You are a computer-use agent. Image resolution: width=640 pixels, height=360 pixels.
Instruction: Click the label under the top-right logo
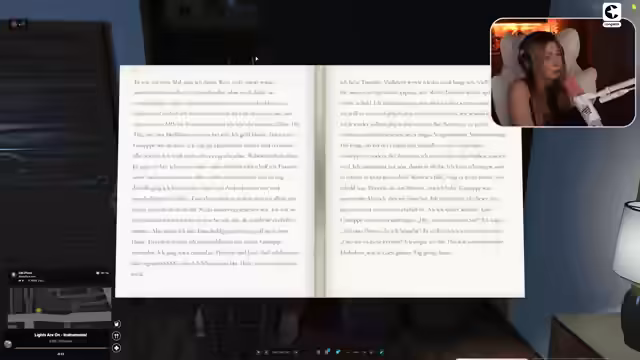(611, 24)
